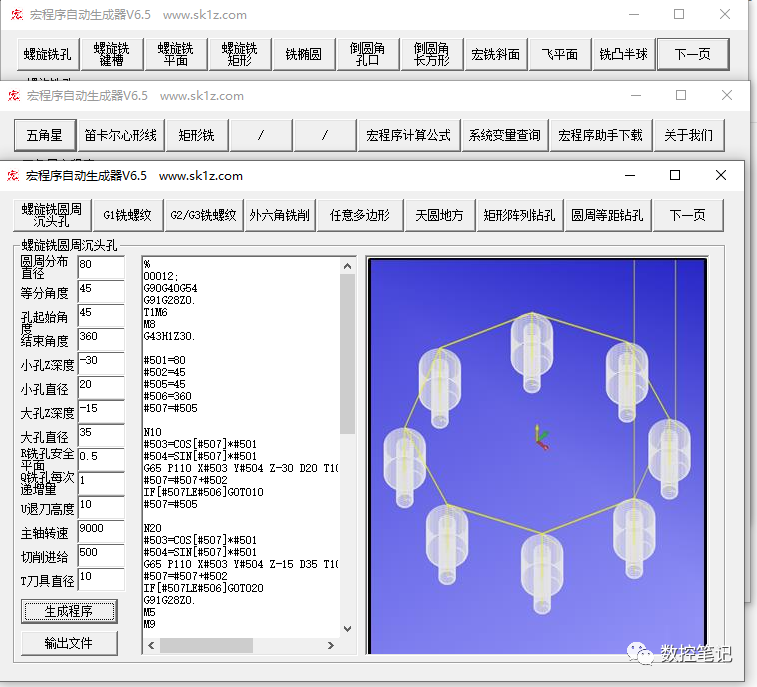Open 倒圆角孔口 in the back window
This screenshot has width=757, height=687.
(x=368, y=55)
